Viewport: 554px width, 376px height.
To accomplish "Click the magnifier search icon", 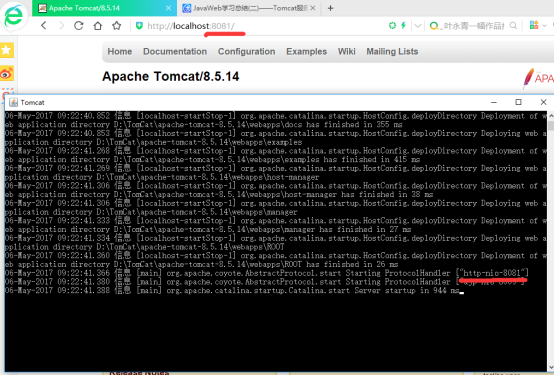I will click(x=513, y=25).
